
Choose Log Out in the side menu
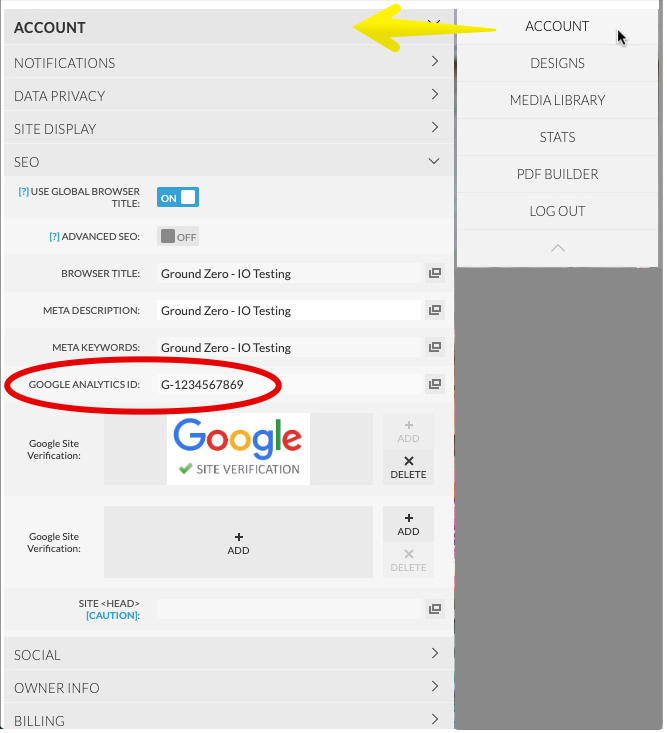560,212
